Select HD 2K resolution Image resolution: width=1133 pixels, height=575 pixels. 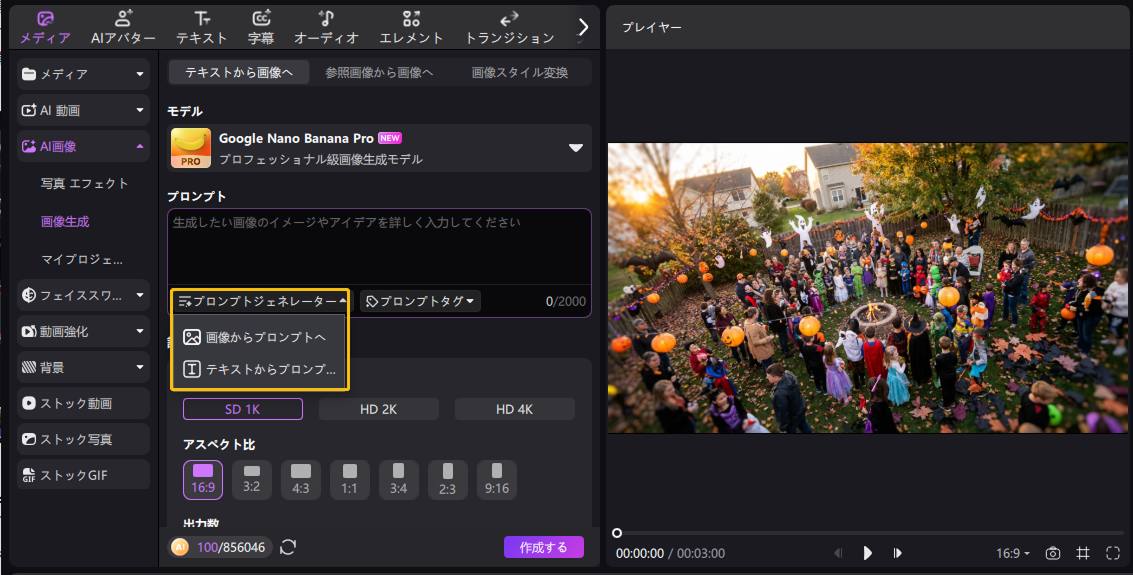coord(379,409)
